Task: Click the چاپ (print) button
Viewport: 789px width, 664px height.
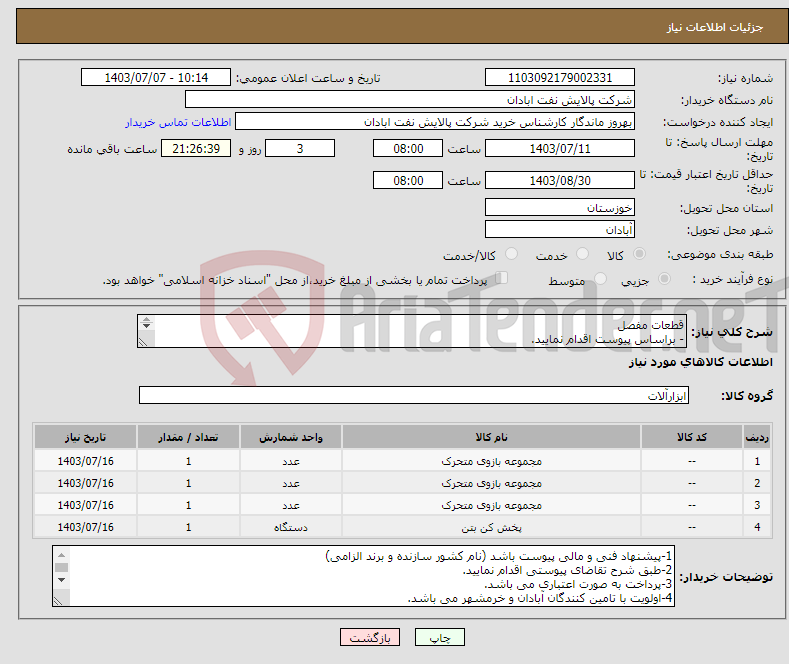Action: tap(439, 637)
